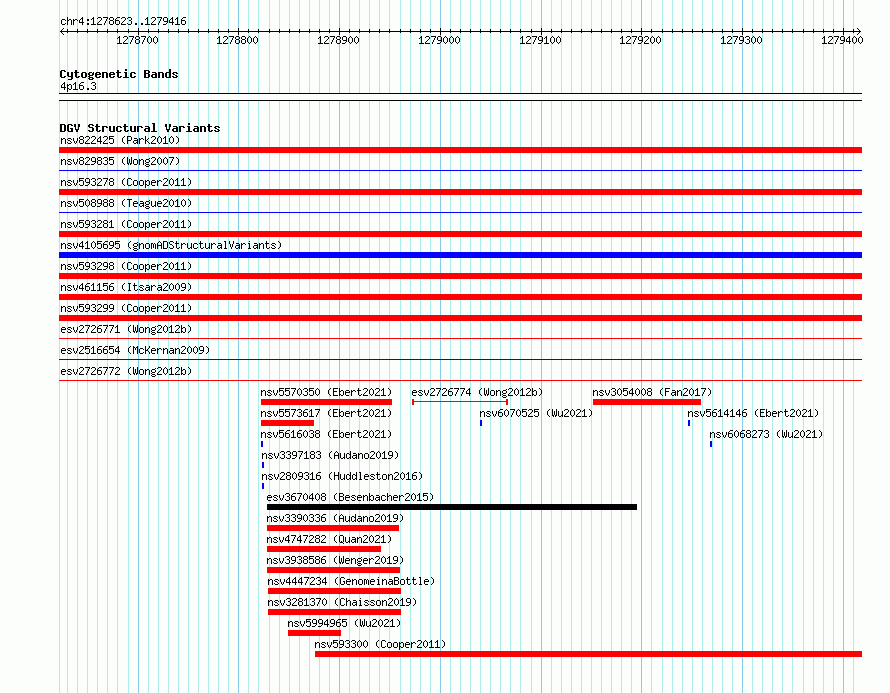This screenshot has height=693, width=890.
Task: Click the small blue mark under nsv6068273
Action: click(711, 444)
